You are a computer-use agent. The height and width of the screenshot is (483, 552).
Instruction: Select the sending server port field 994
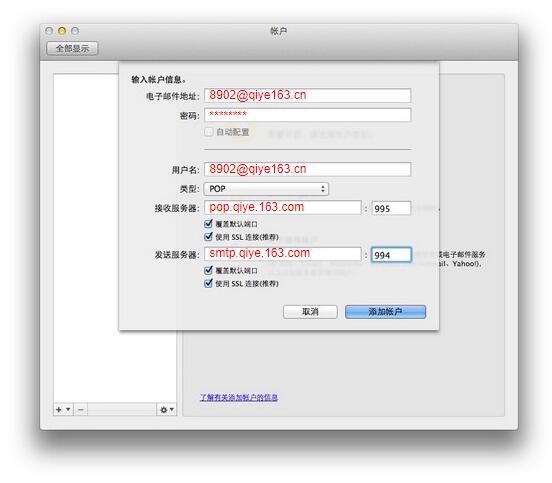coord(391,255)
